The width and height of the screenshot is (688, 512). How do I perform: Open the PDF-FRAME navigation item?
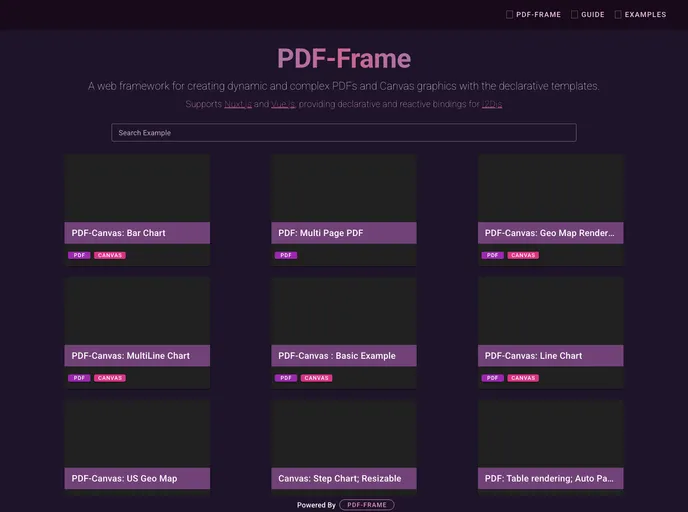[x=534, y=14]
